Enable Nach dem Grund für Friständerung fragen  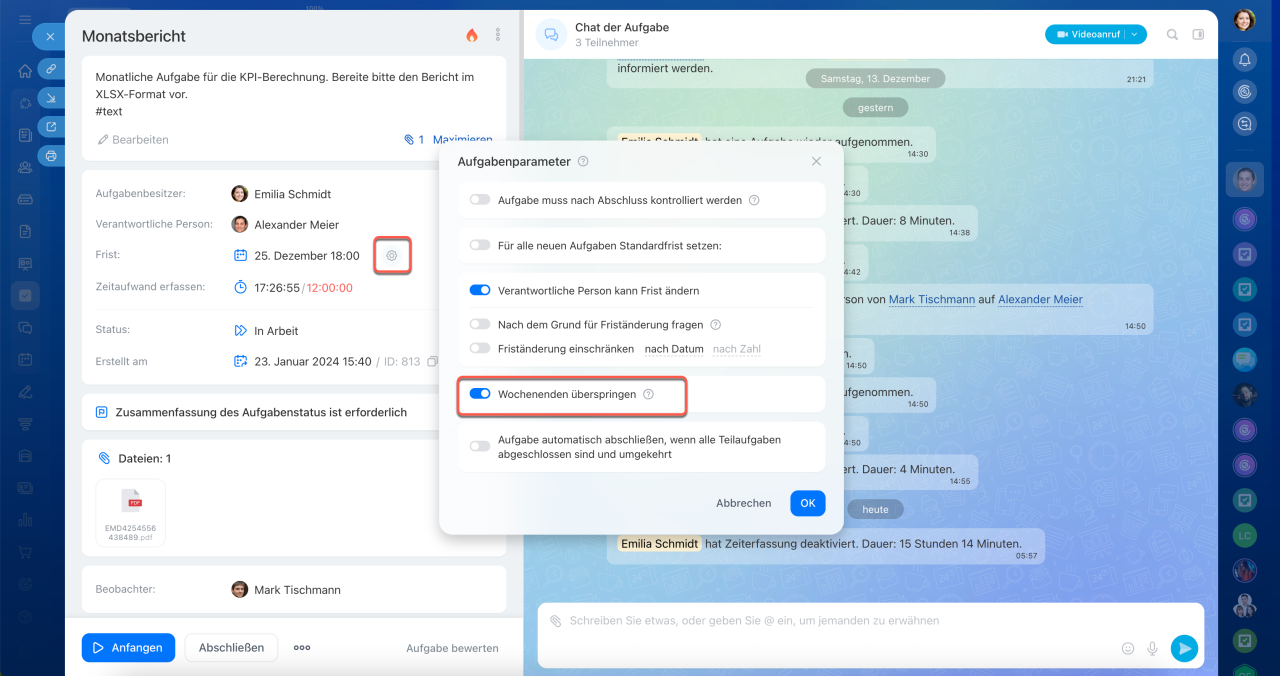(x=480, y=325)
